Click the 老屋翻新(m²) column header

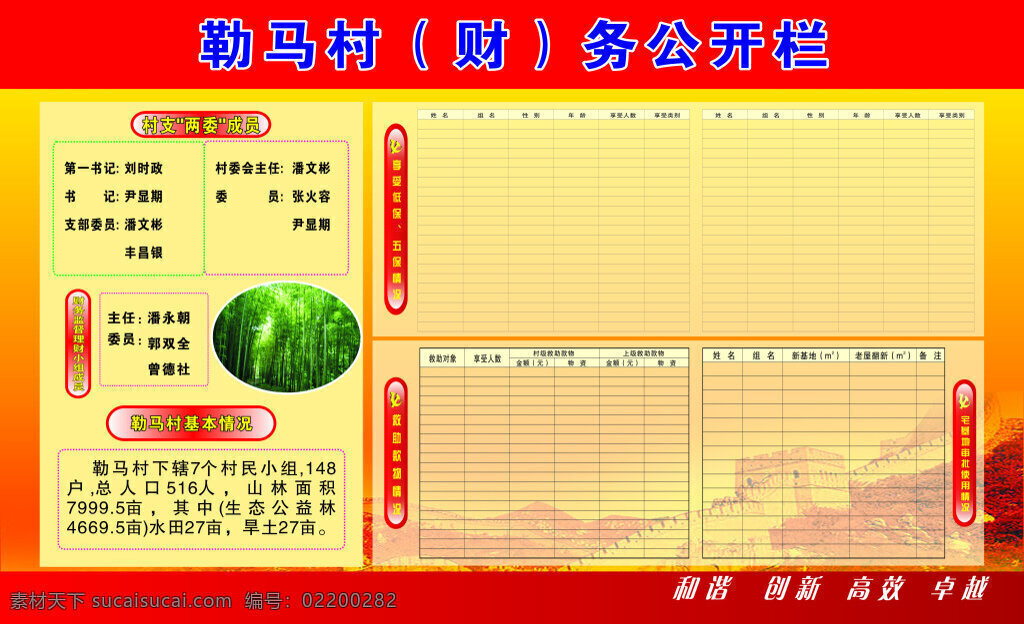[882, 356]
